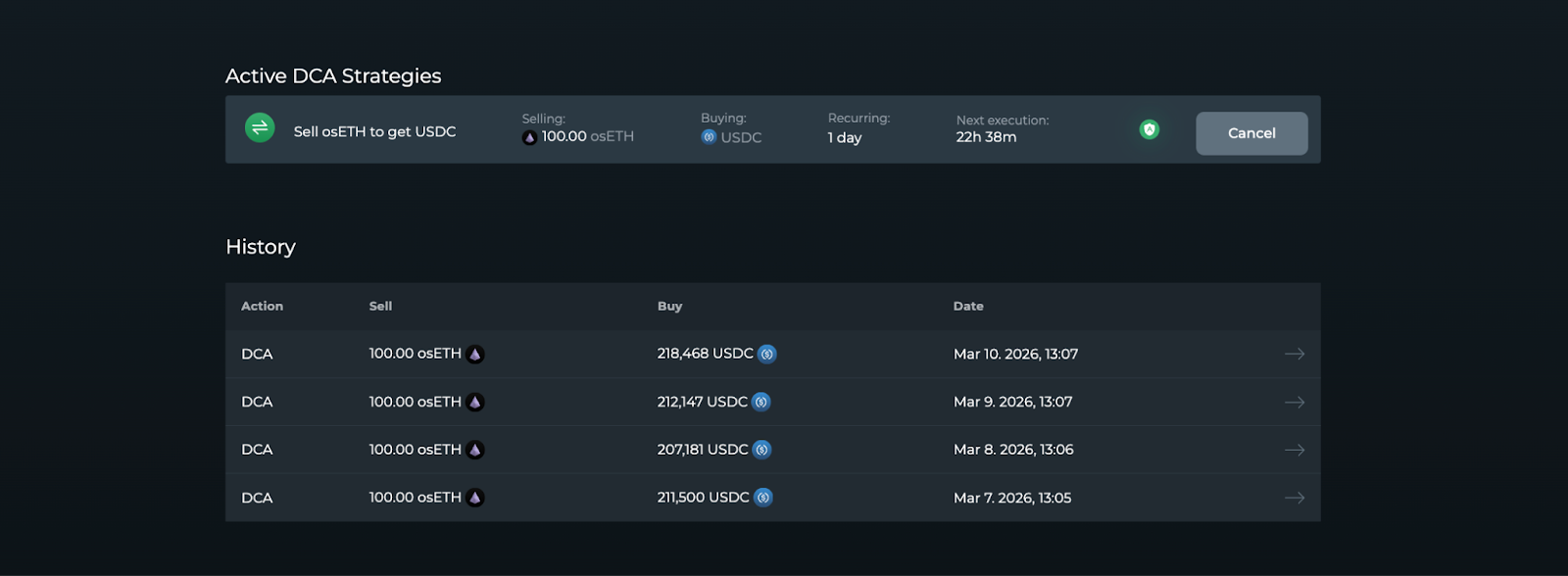The height and width of the screenshot is (576, 1568).
Task: Click USDC coin icon next to 218,468
Action: click(x=767, y=355)
